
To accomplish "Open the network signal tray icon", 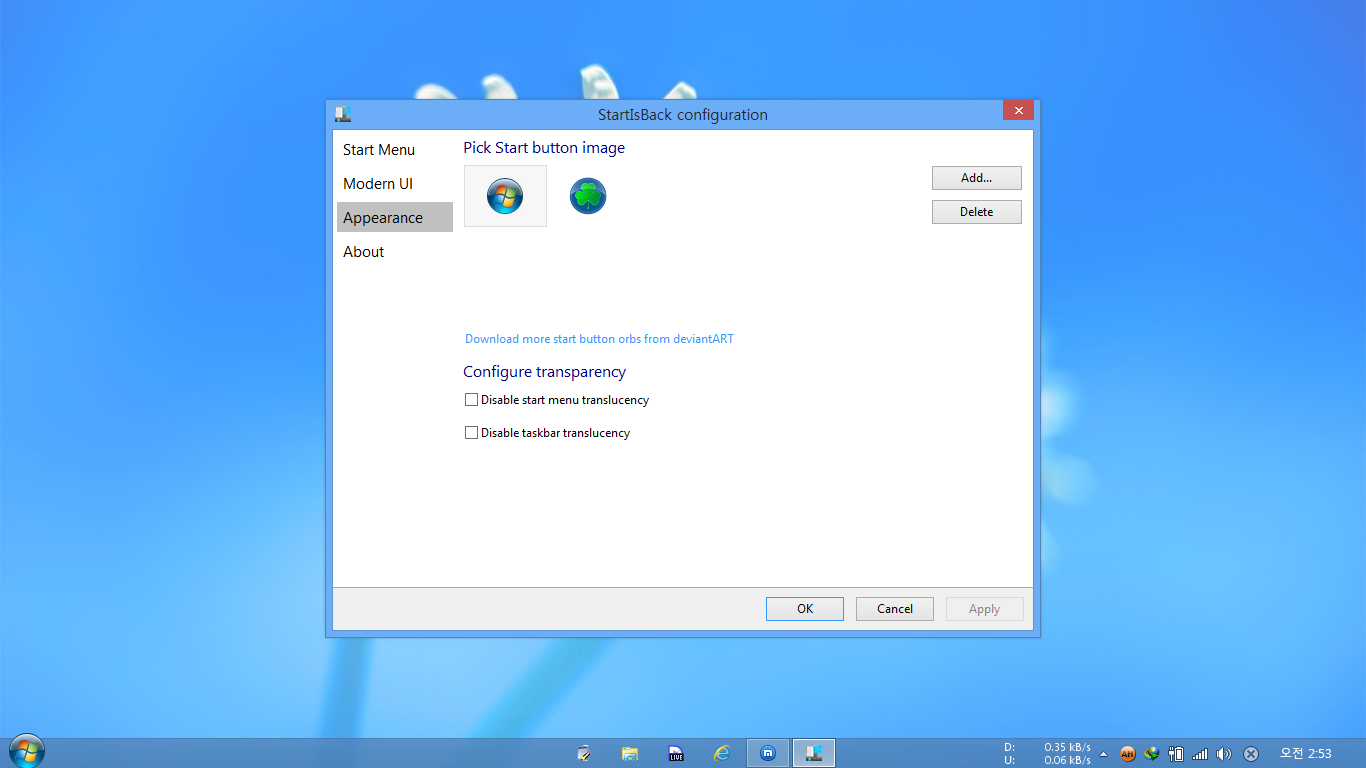I will click(x=1201, y=754).
